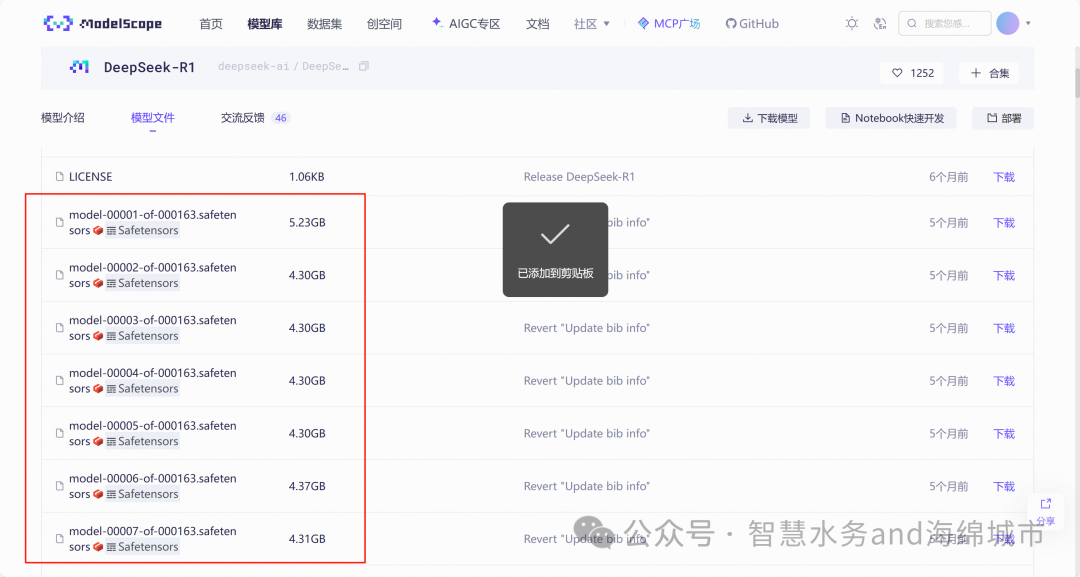The image size is (1080, 577).
Task: Open the user avatar menu
Action: pyautogui.click(x=1008, y=23)
